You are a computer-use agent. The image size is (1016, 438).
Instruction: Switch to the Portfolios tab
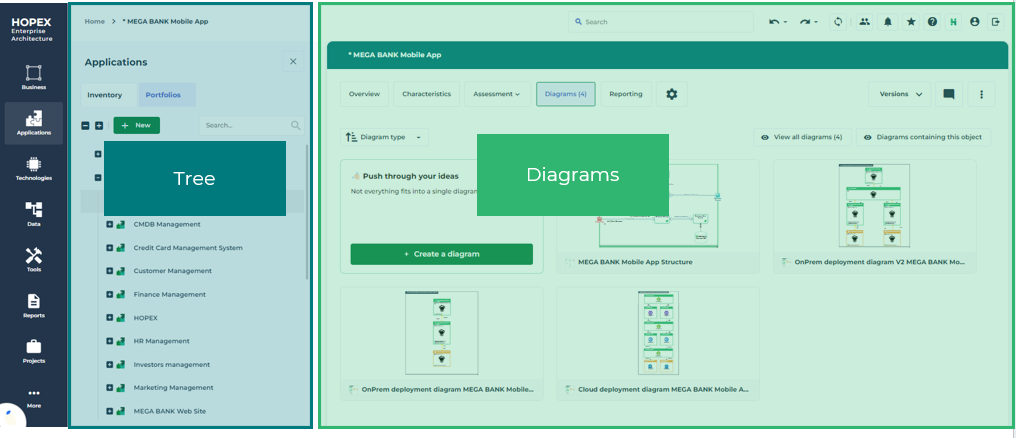163,95
